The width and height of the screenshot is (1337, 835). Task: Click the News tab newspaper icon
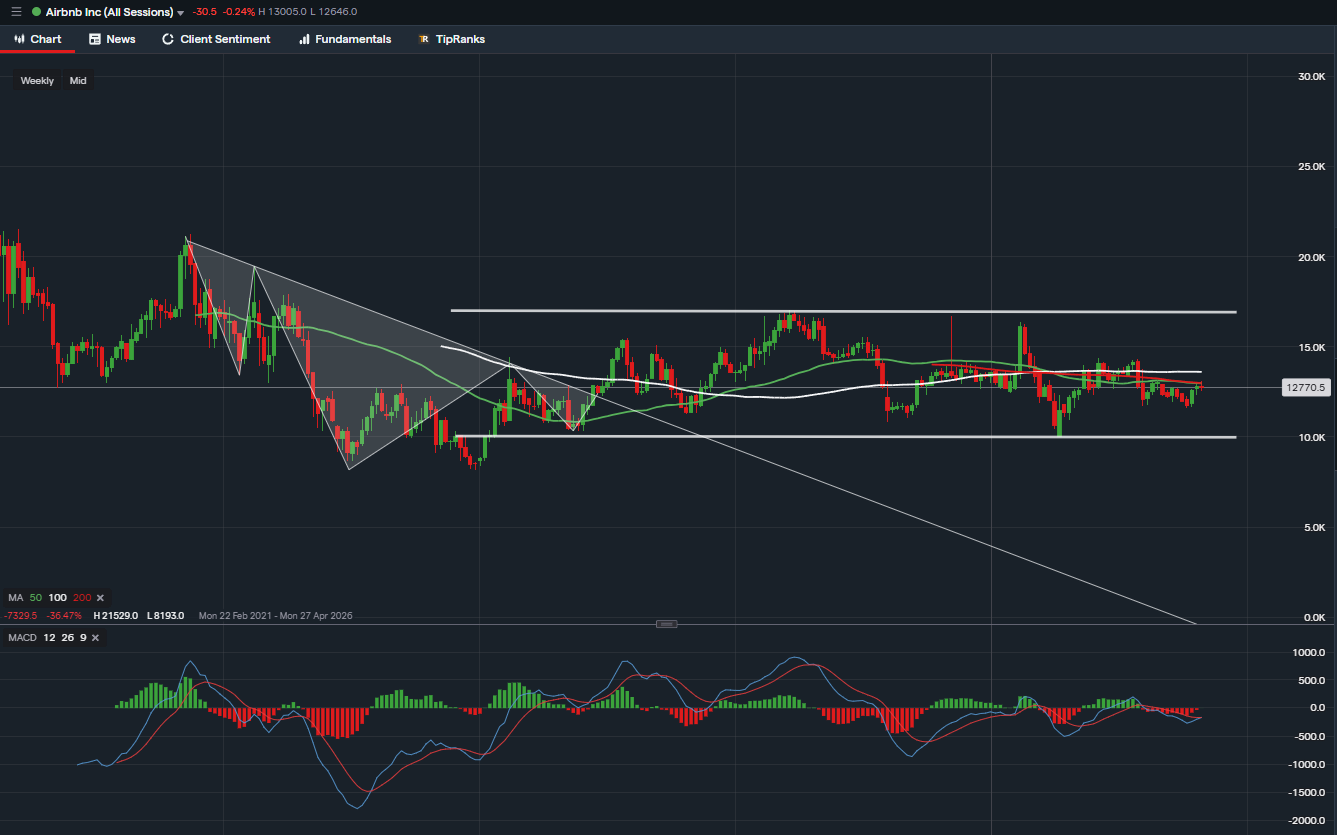[x=95, y=39]
